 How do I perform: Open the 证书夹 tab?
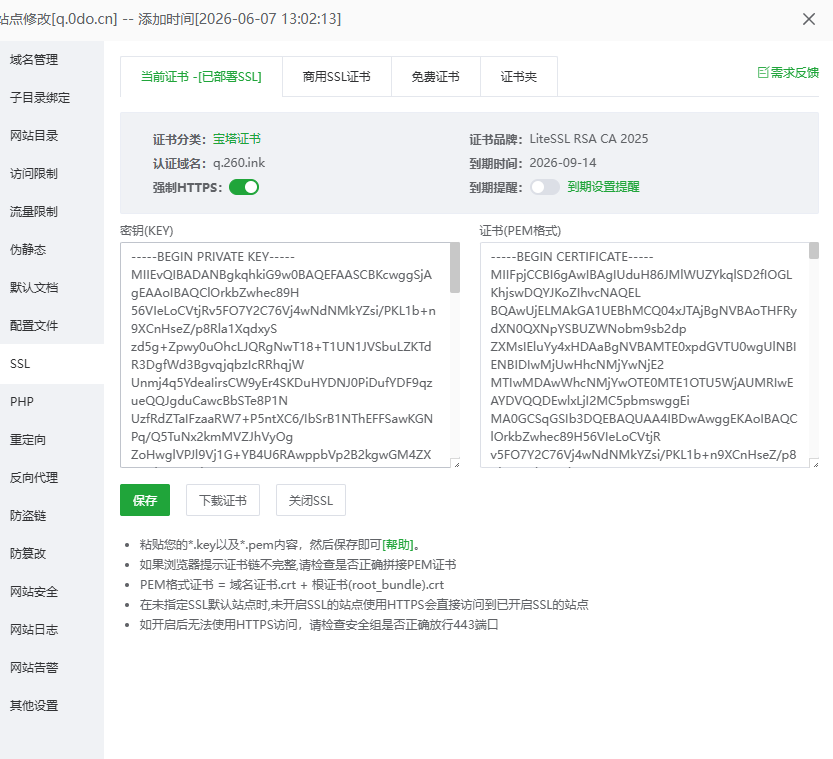[518, 76]
